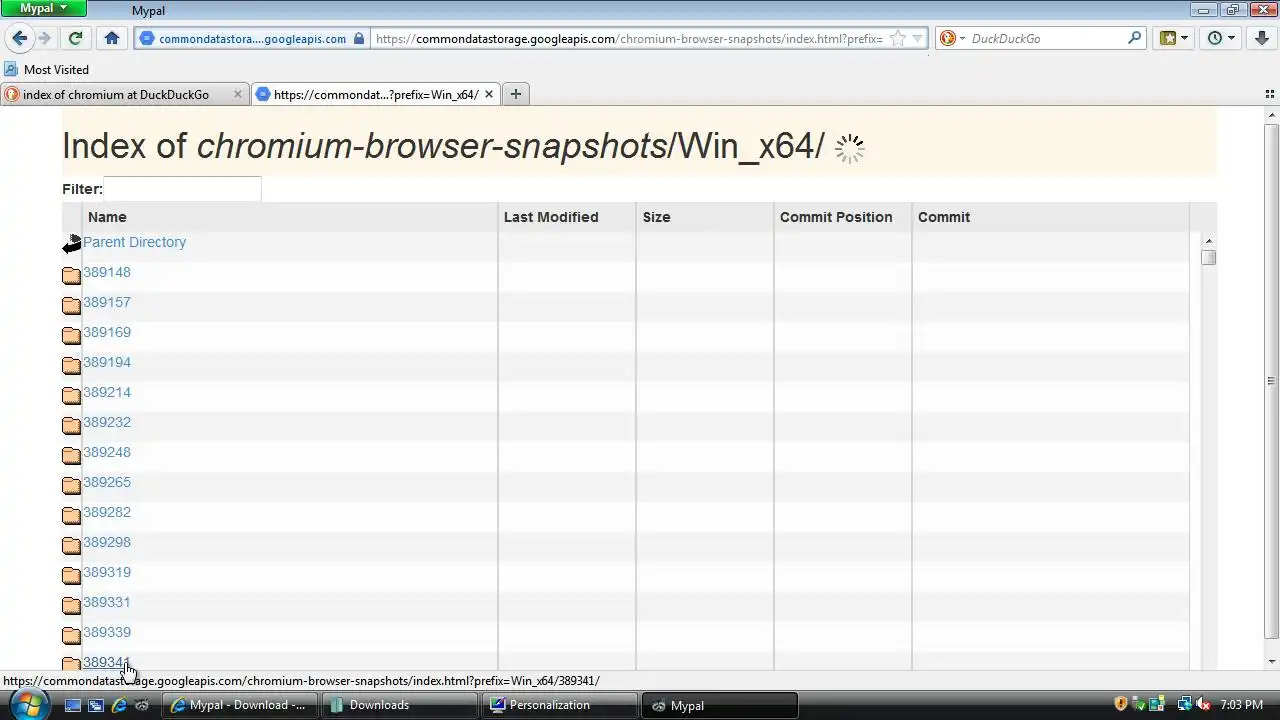Click the listing's scroll up arrow
Screen dimensions: 1280x720
[1208, 241]
